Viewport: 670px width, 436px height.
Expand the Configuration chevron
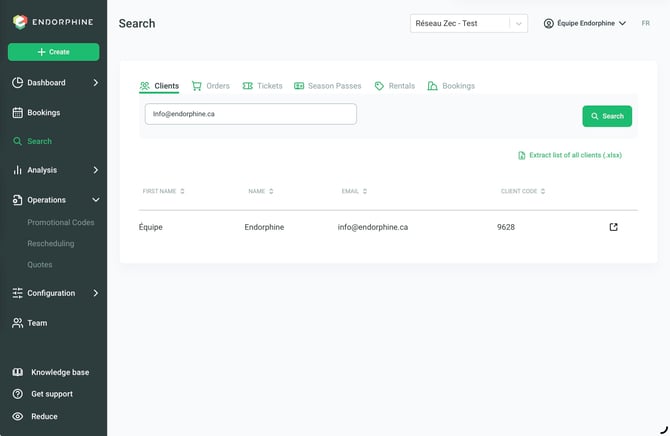96,293
